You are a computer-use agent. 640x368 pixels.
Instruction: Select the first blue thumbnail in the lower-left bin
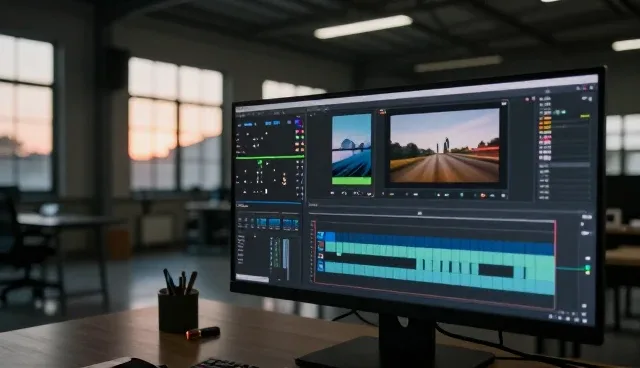coord(262,223)
